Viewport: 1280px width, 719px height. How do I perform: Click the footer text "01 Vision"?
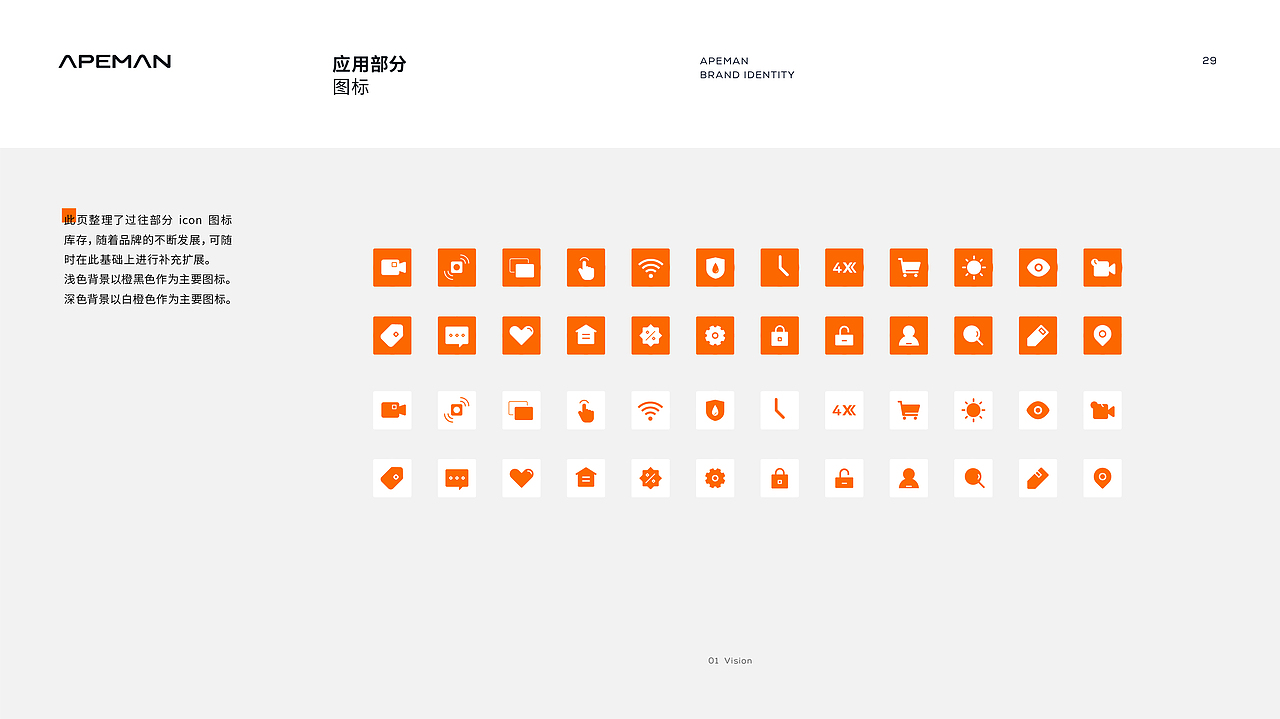click(x=730, y=661)
